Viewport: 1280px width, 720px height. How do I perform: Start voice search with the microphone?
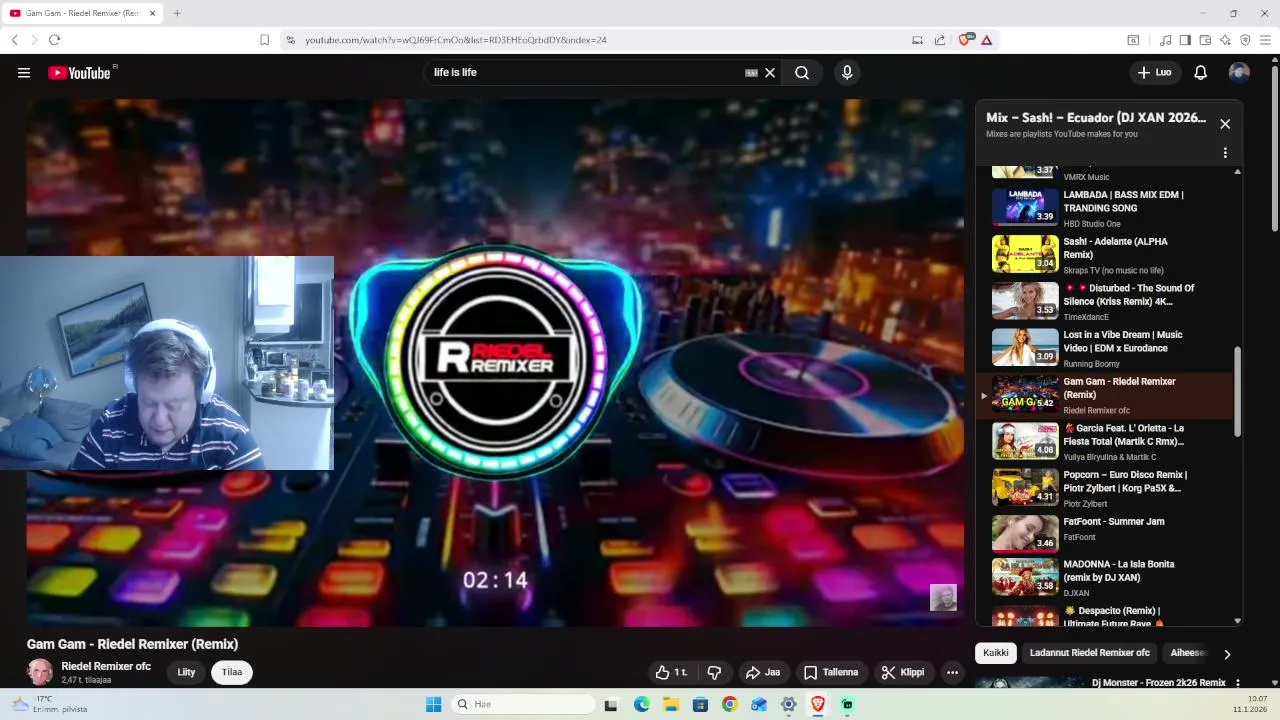(847, 72)
